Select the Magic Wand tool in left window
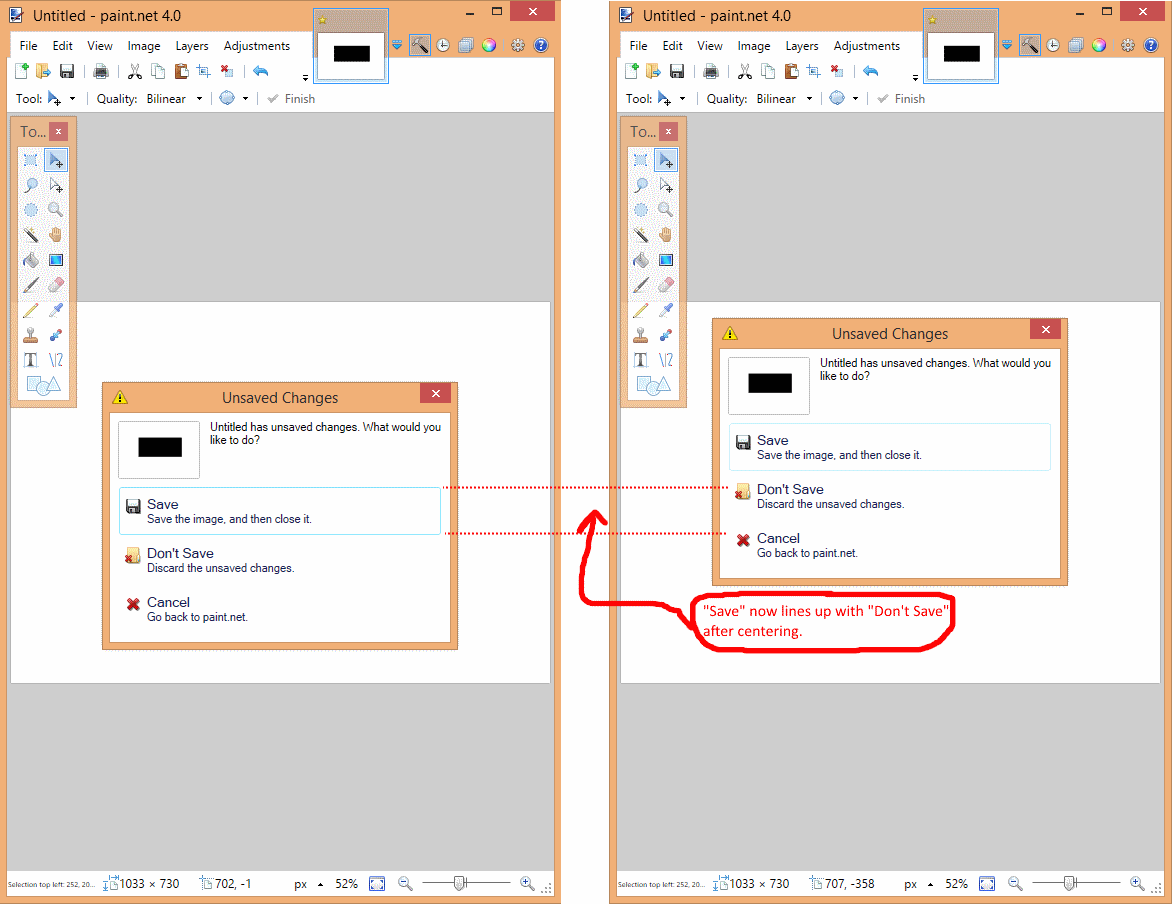The width and height of the screenshot is (1173, 904). click(x=31, y=235)
